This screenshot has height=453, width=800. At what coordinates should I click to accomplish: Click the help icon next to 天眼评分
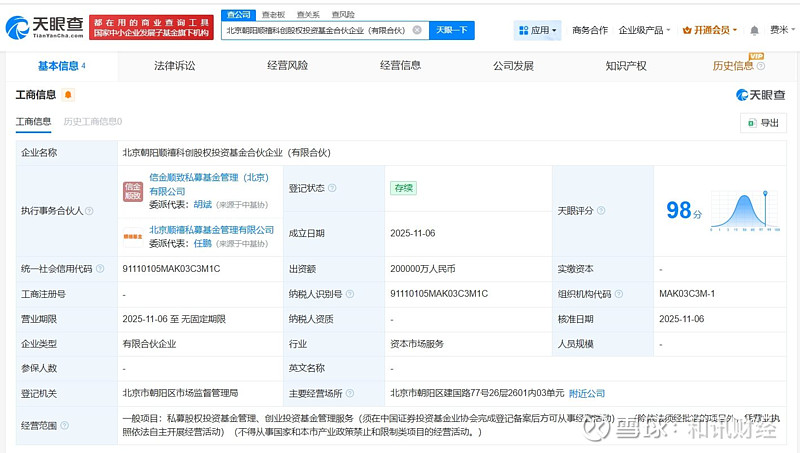pyautogui.click(x=602, y=212)
